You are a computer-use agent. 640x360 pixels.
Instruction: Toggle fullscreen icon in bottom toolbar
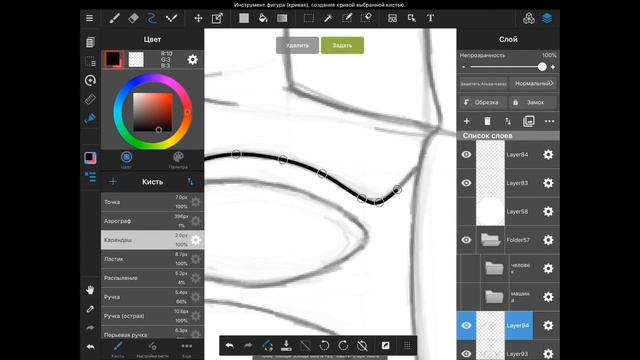tap(385, 346)
